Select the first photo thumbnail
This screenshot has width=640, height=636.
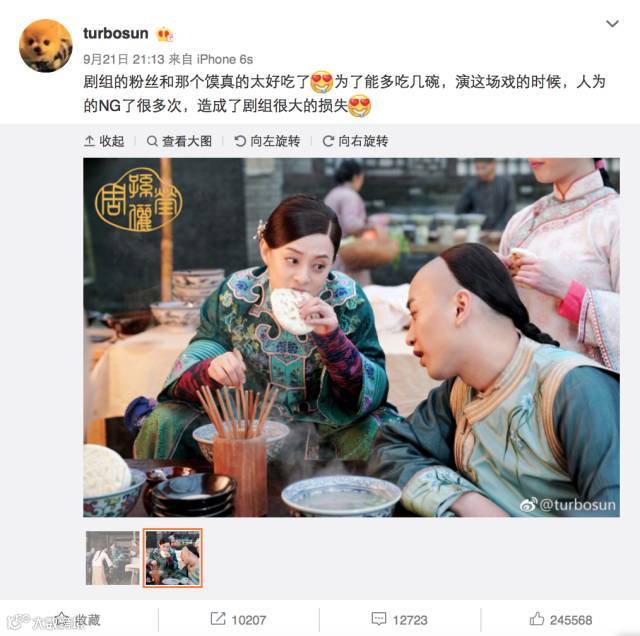tap(113, 558)
